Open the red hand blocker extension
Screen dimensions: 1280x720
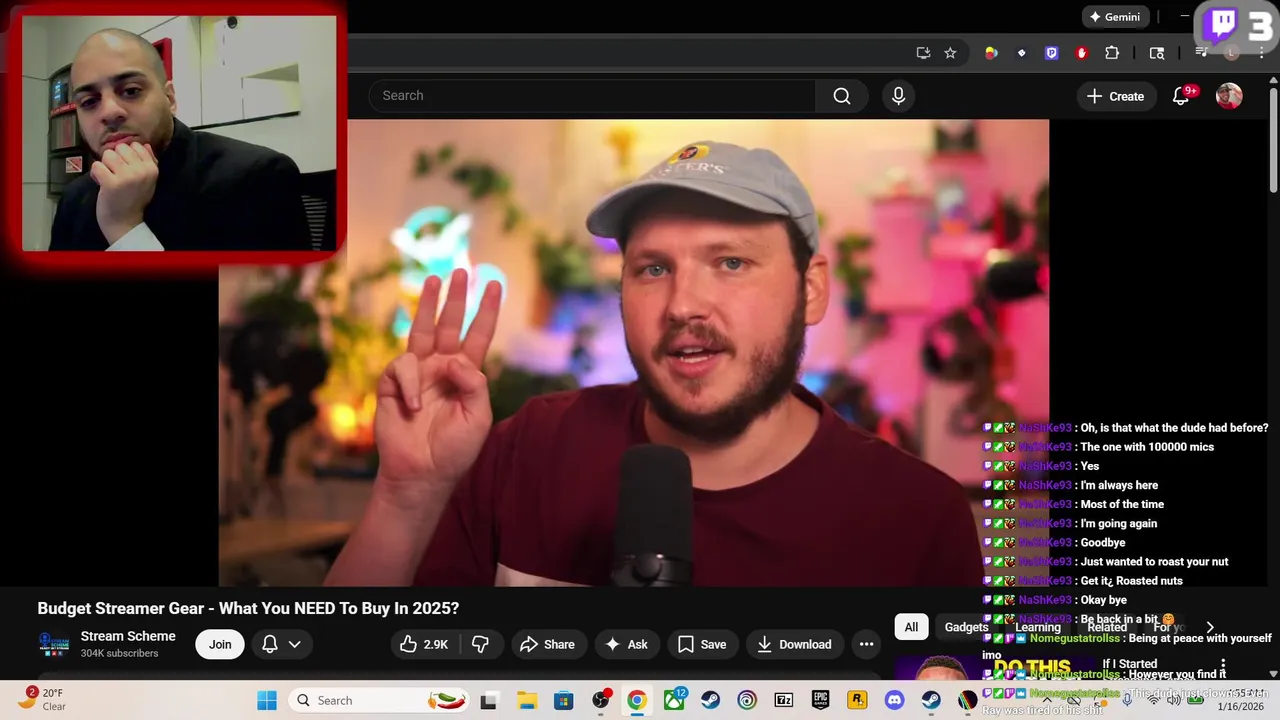point(1081,53)
